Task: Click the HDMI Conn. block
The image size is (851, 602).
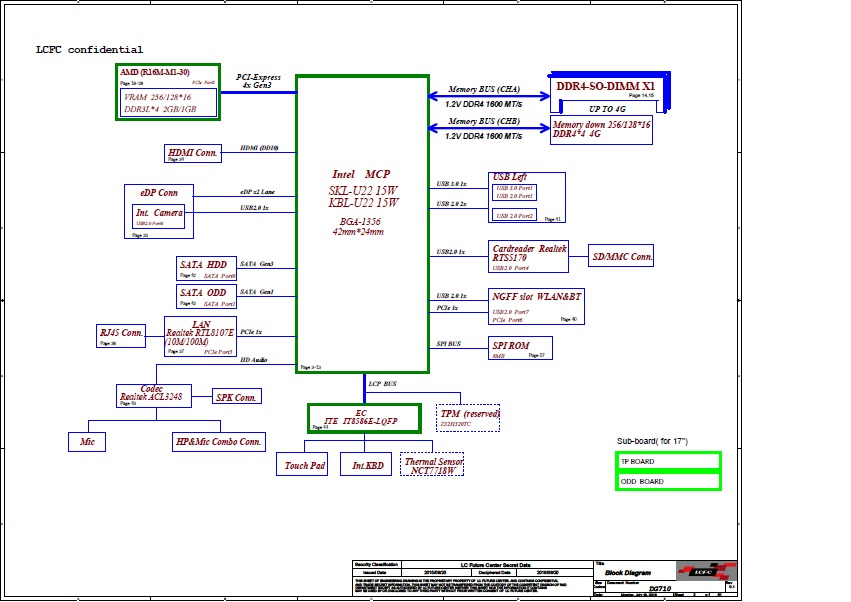Action: coord(193,154)
